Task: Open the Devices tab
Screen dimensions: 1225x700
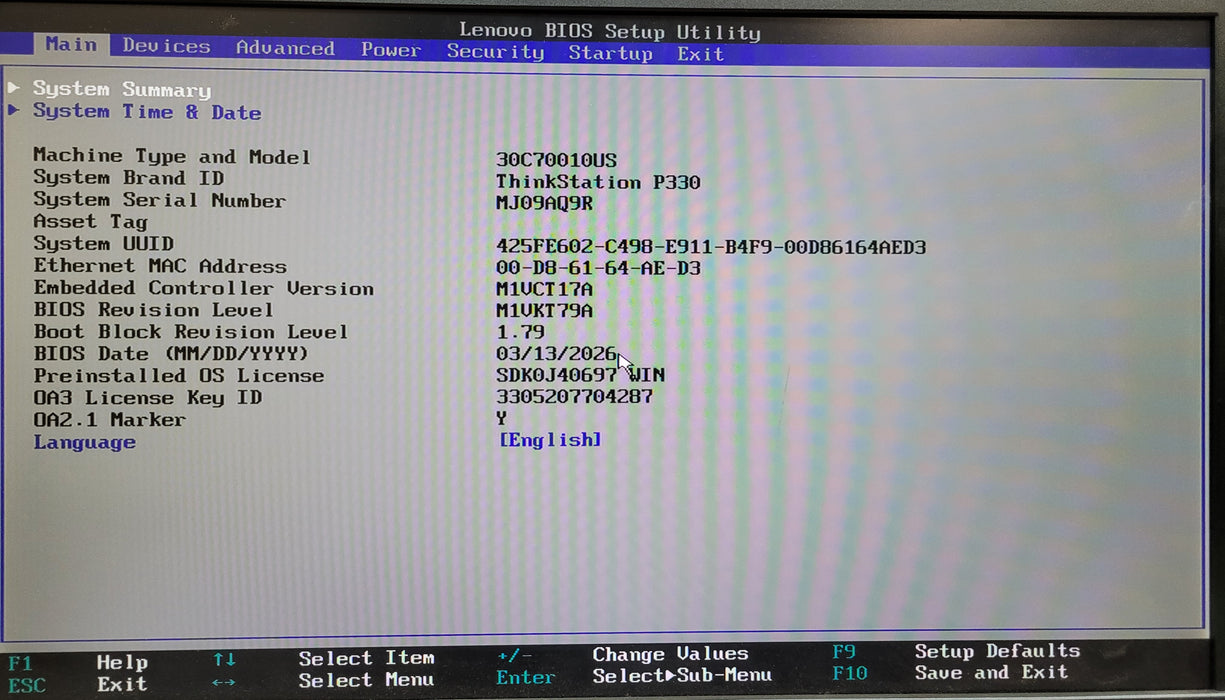Action: [166, 46]
